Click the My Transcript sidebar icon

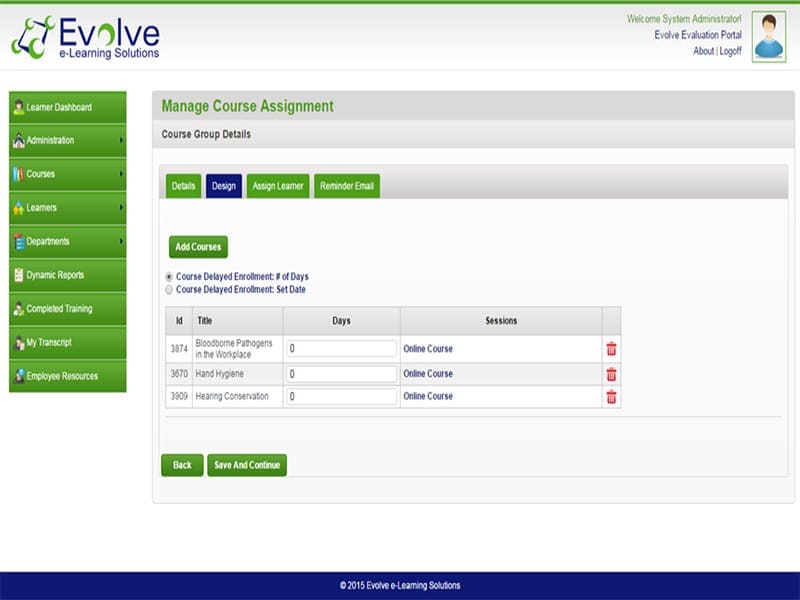[18, 343]
